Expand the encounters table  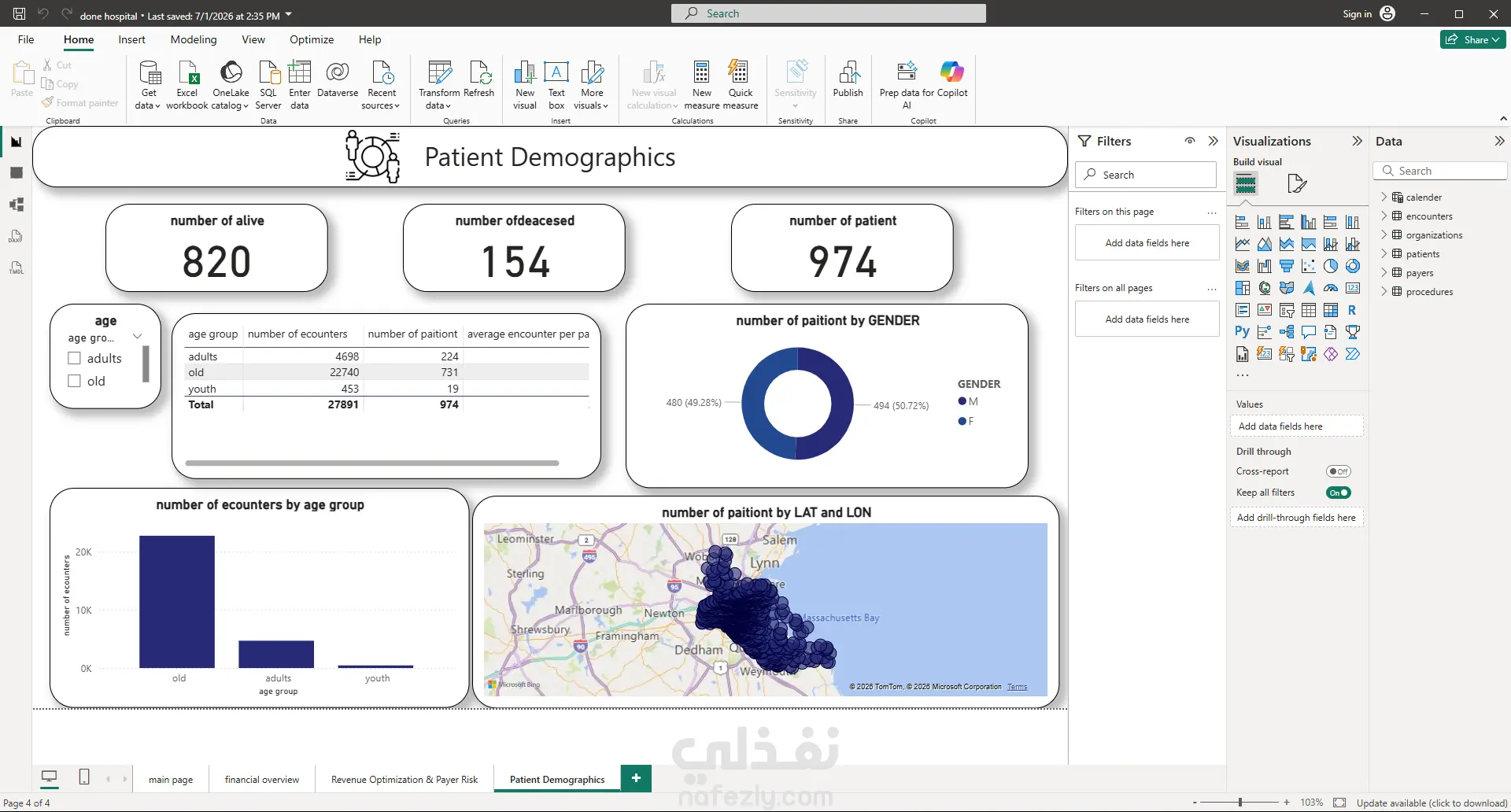(1384, 216)
